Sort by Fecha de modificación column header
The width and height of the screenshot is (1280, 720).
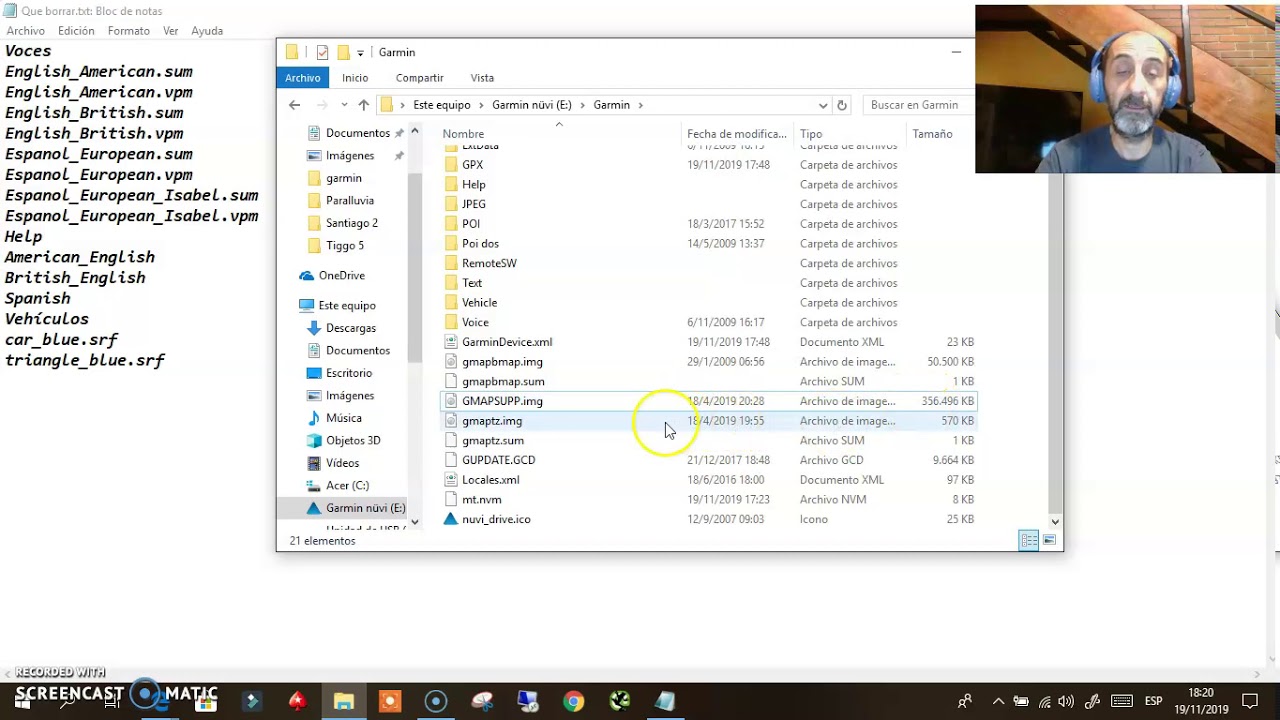pyautogui.click(x=739, y=134)
